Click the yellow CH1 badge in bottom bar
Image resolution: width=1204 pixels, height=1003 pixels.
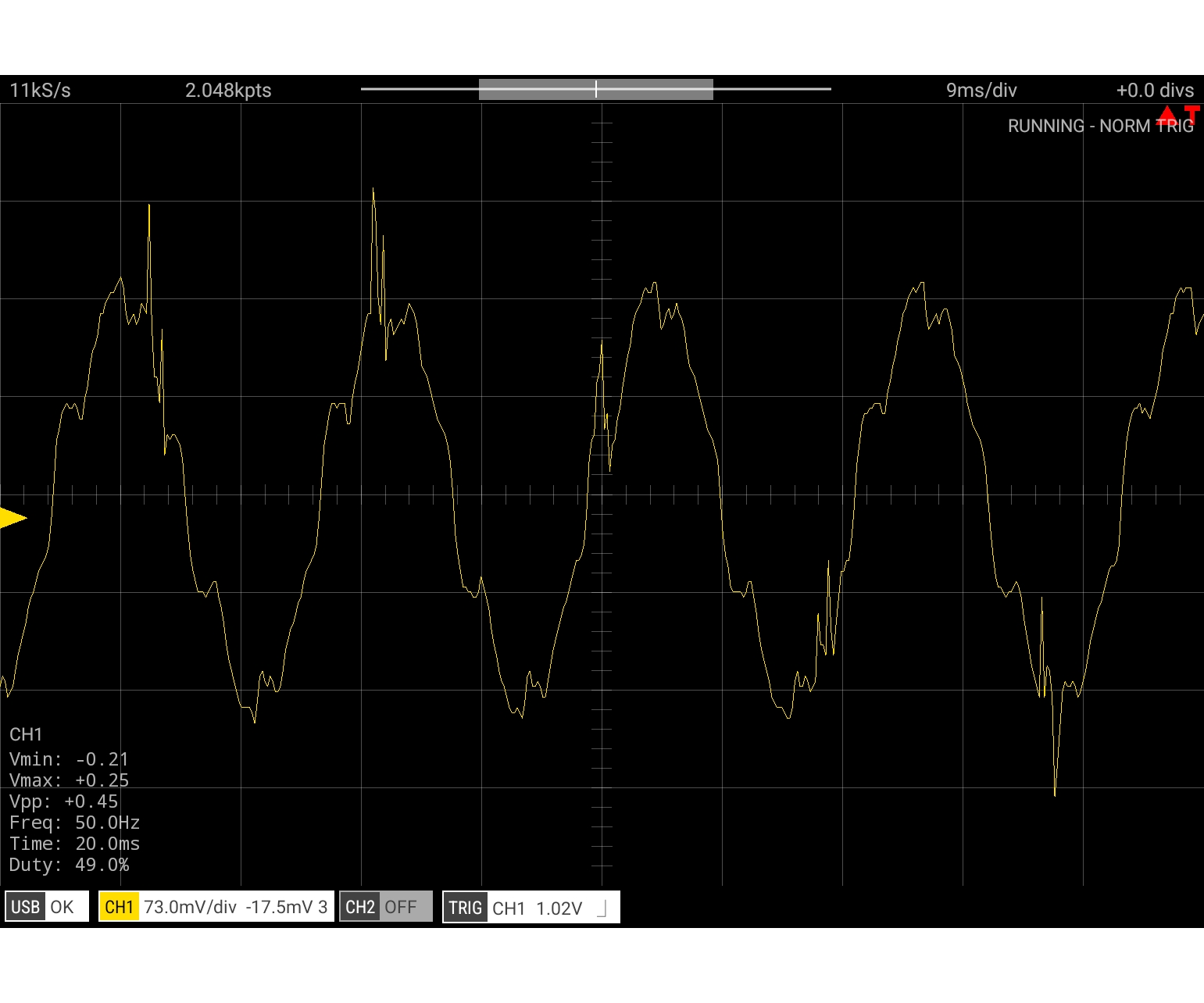(119, 906)
